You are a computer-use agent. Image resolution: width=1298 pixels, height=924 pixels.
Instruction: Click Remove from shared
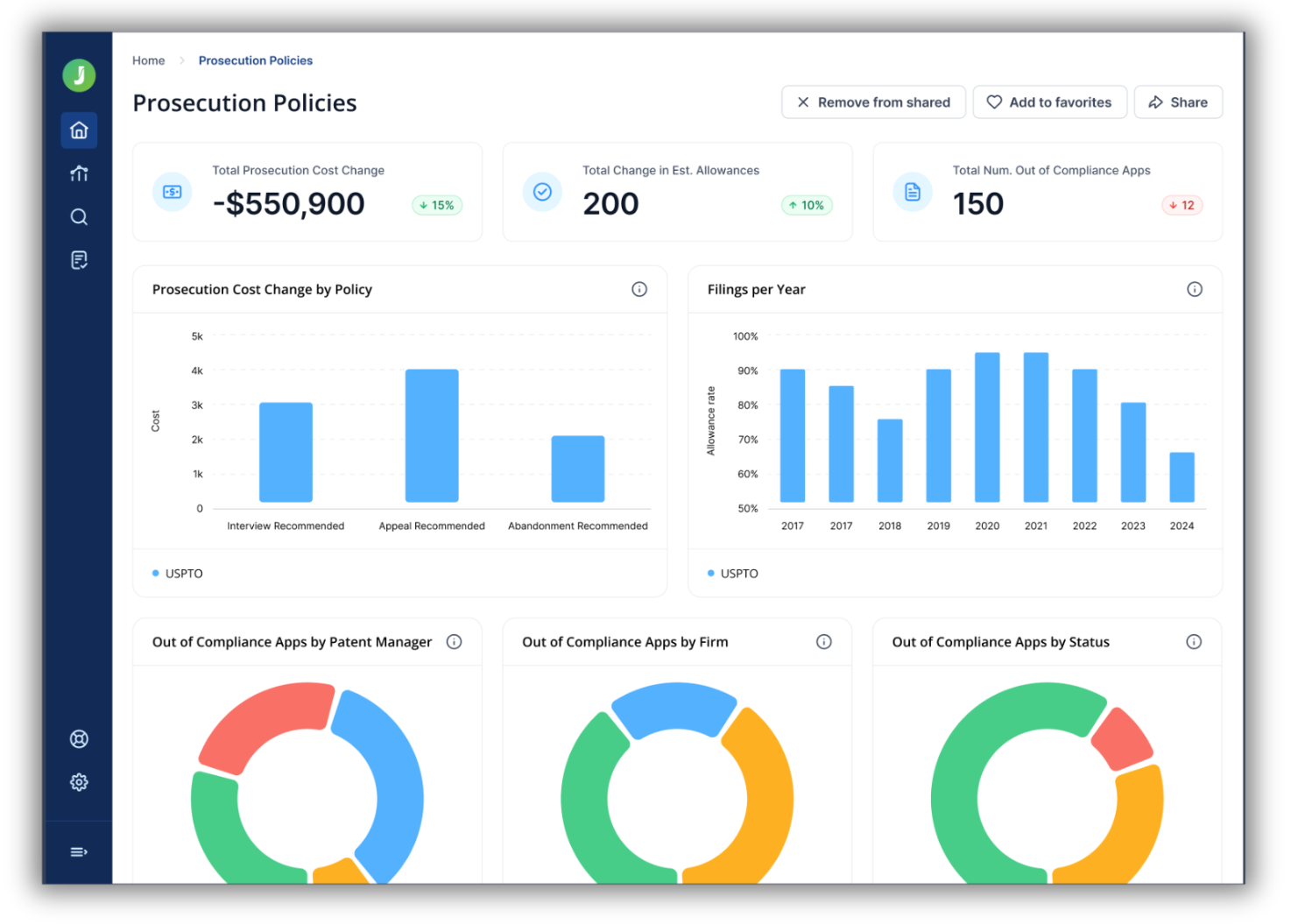[873, 102]
